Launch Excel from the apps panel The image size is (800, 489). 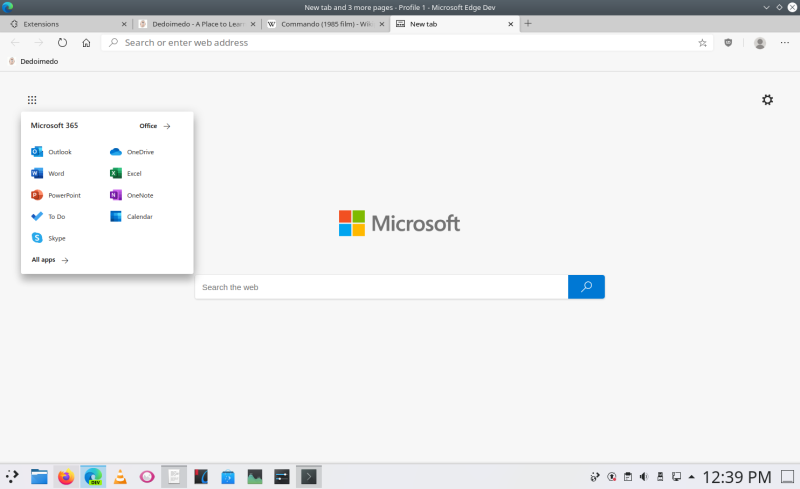point(126,174)
